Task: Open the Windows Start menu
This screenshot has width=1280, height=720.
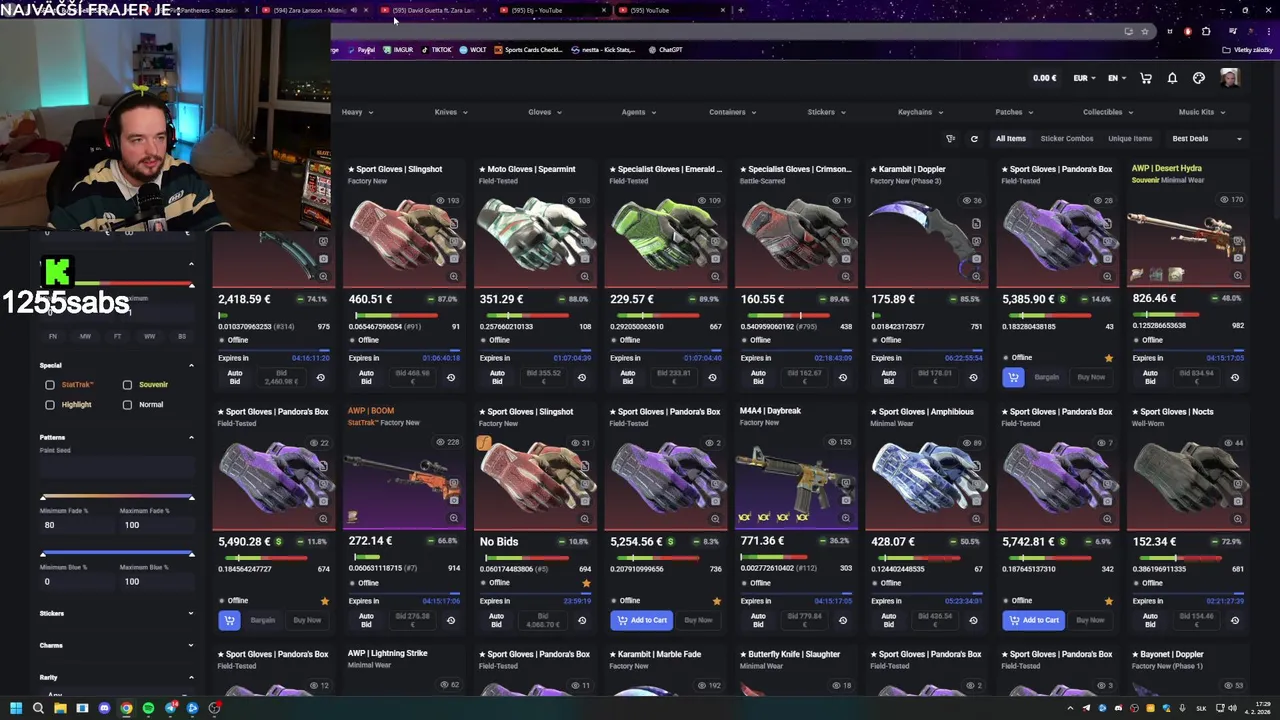Action: click(x=15, y=708)
